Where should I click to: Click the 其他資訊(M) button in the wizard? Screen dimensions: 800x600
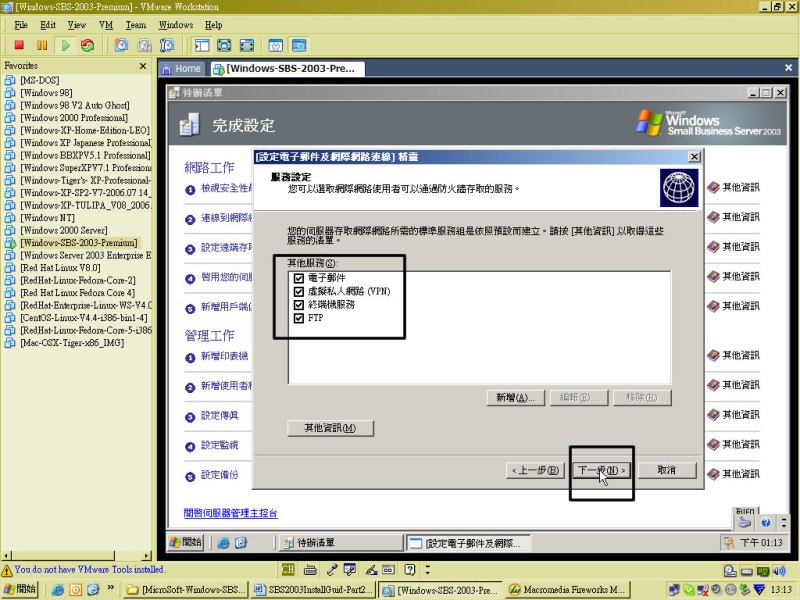(330, 428)
